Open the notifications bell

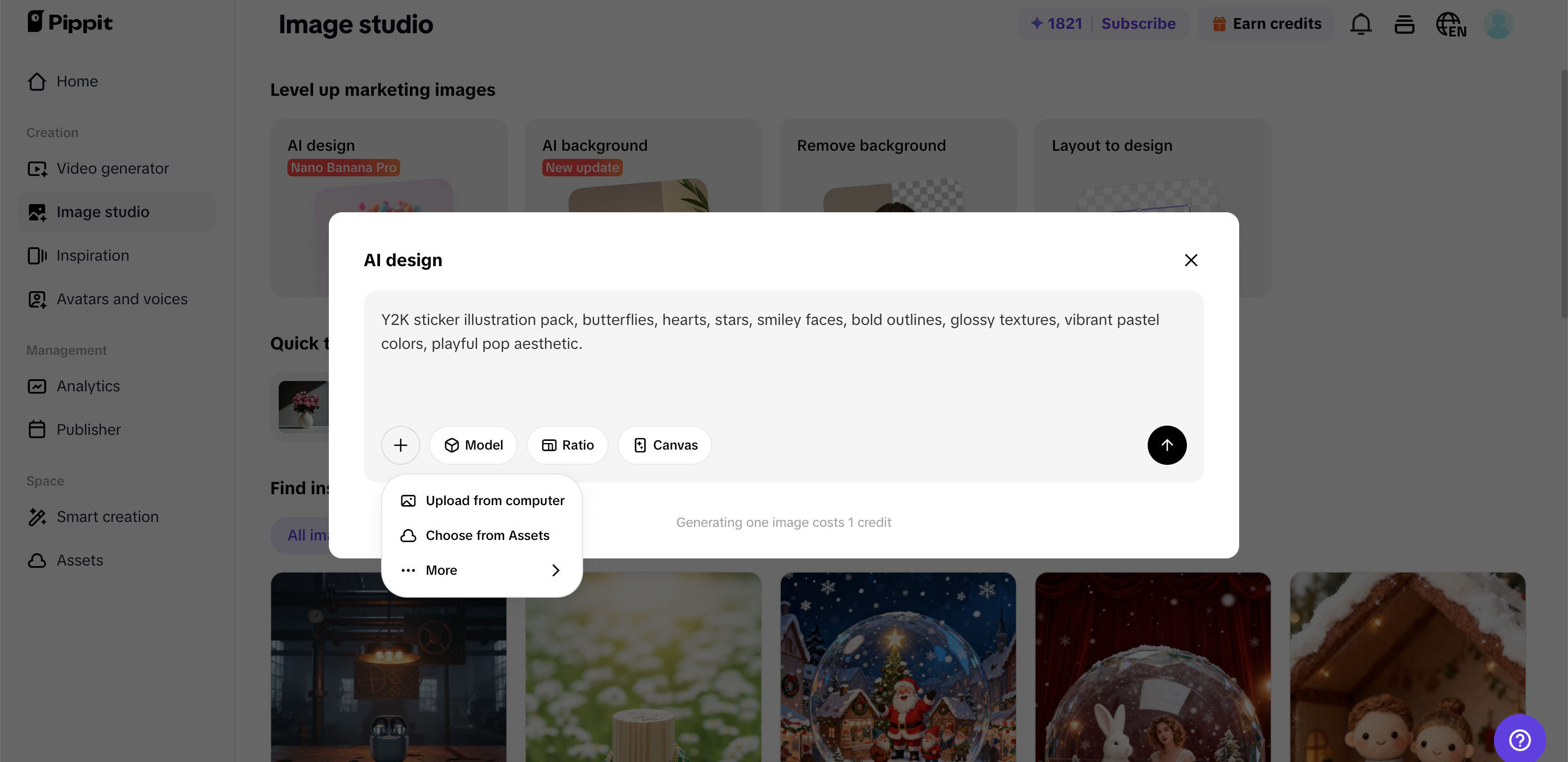point(1361,24)
